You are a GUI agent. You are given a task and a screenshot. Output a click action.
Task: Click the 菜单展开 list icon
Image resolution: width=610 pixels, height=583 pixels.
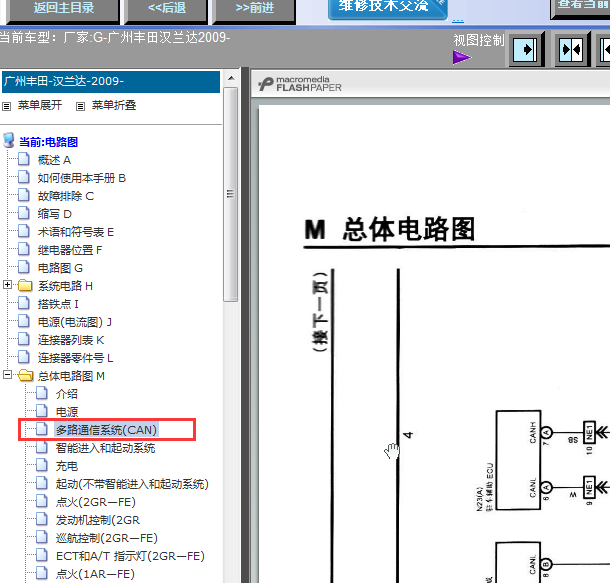tap(6, 106)
